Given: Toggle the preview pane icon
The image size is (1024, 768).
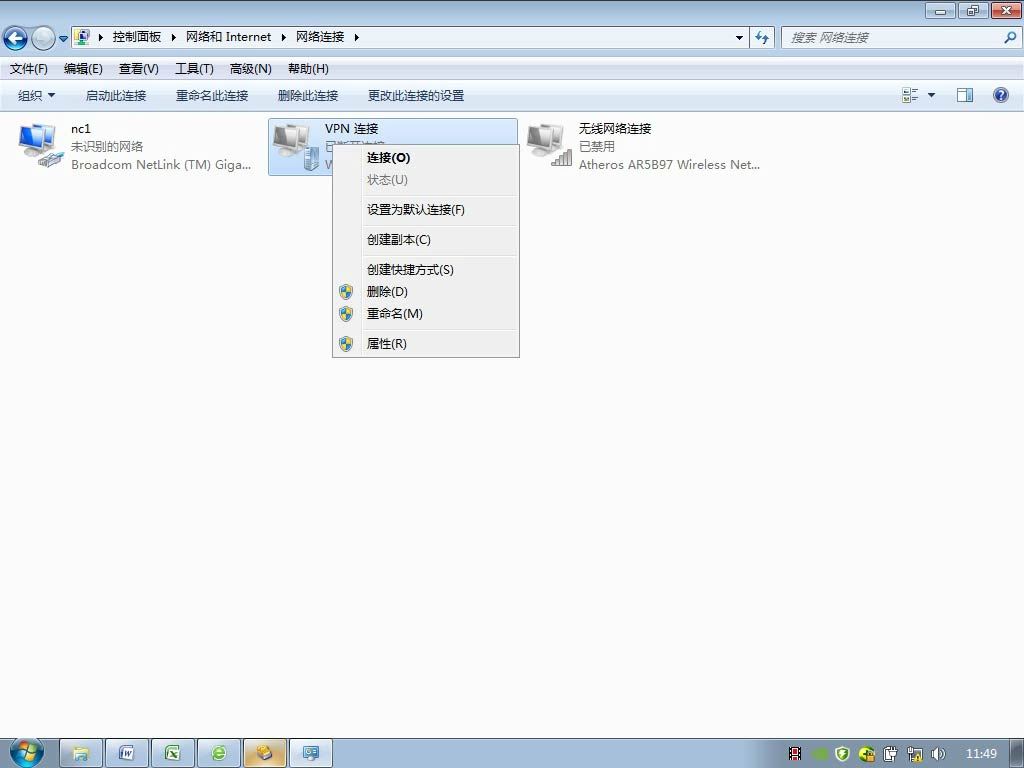Looking at the screenshot, I should point(965,95).
